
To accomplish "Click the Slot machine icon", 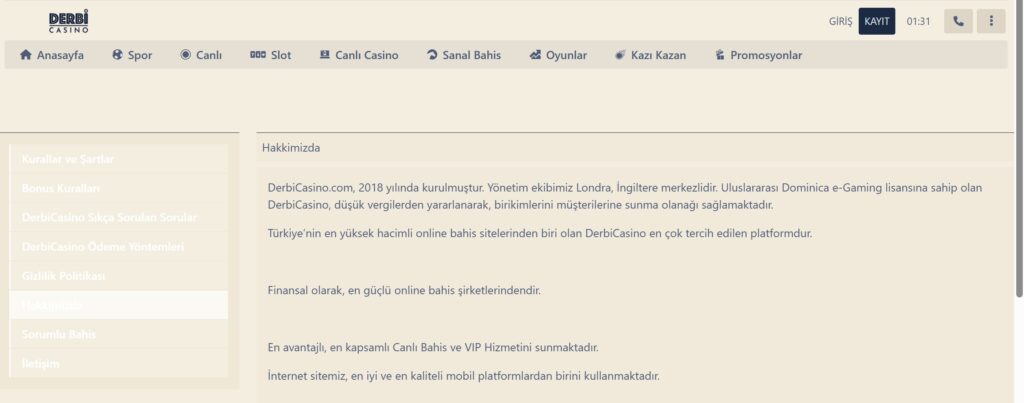I will (x=258, y=55).
